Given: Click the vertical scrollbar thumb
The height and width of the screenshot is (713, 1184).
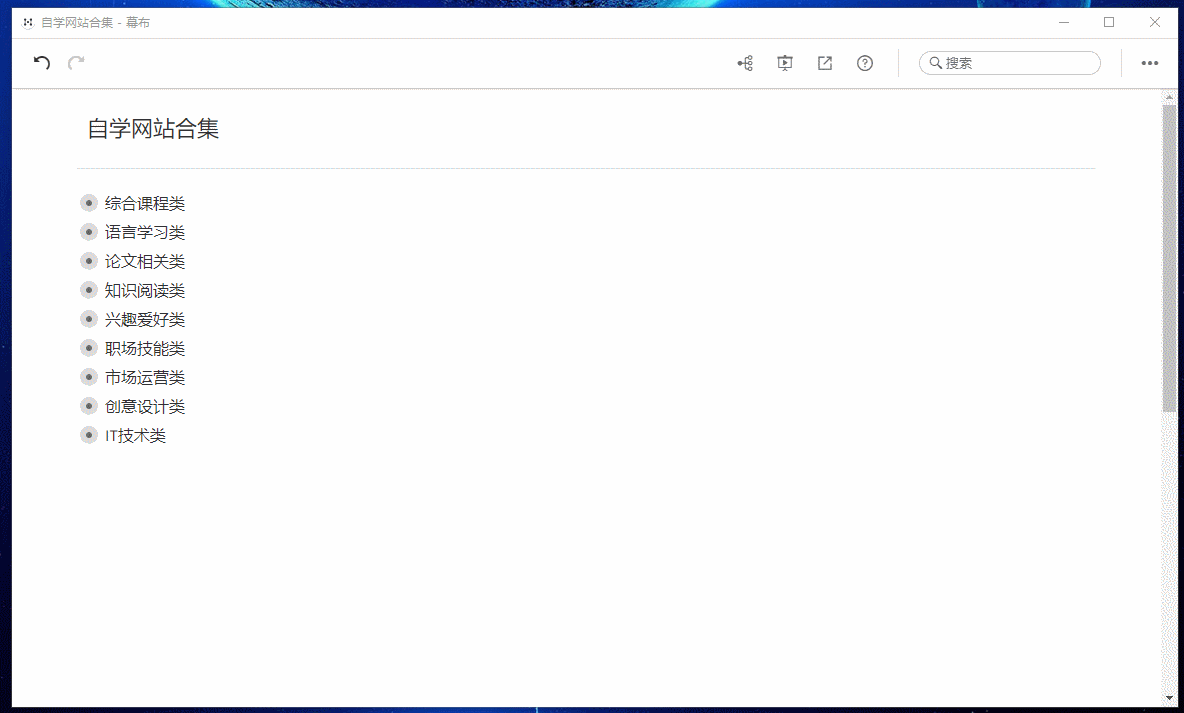Looking at the screenshot, I should pyautogui.click(x=1169, y=258).
